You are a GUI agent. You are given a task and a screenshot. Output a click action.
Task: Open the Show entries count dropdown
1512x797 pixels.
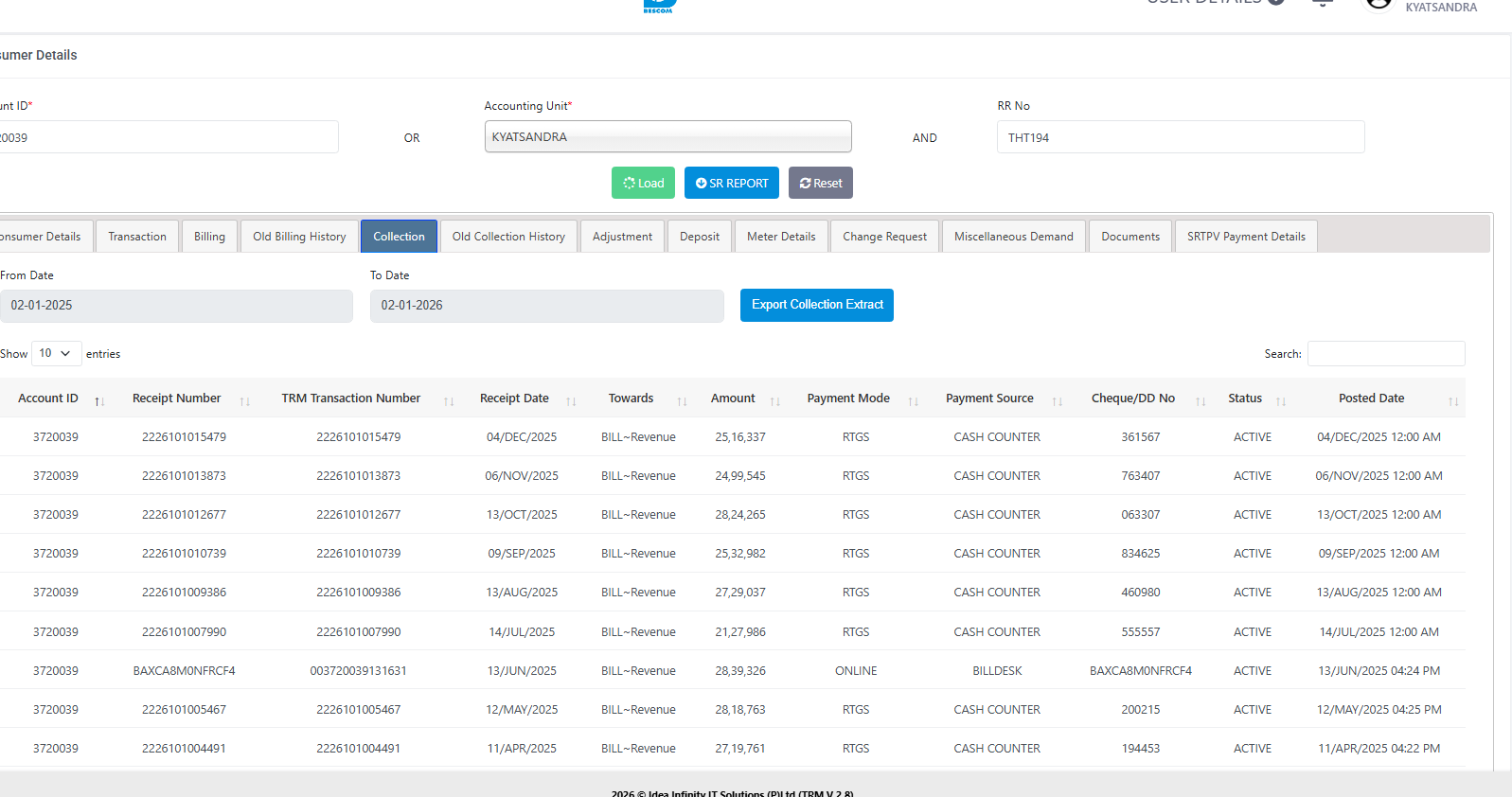click(56, 353)
